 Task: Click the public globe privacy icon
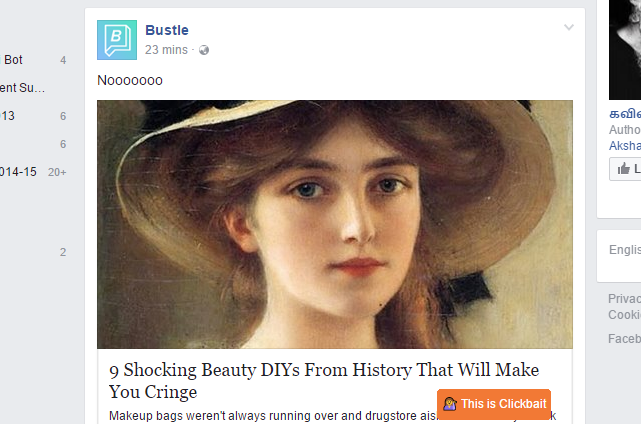click(204, 50)
